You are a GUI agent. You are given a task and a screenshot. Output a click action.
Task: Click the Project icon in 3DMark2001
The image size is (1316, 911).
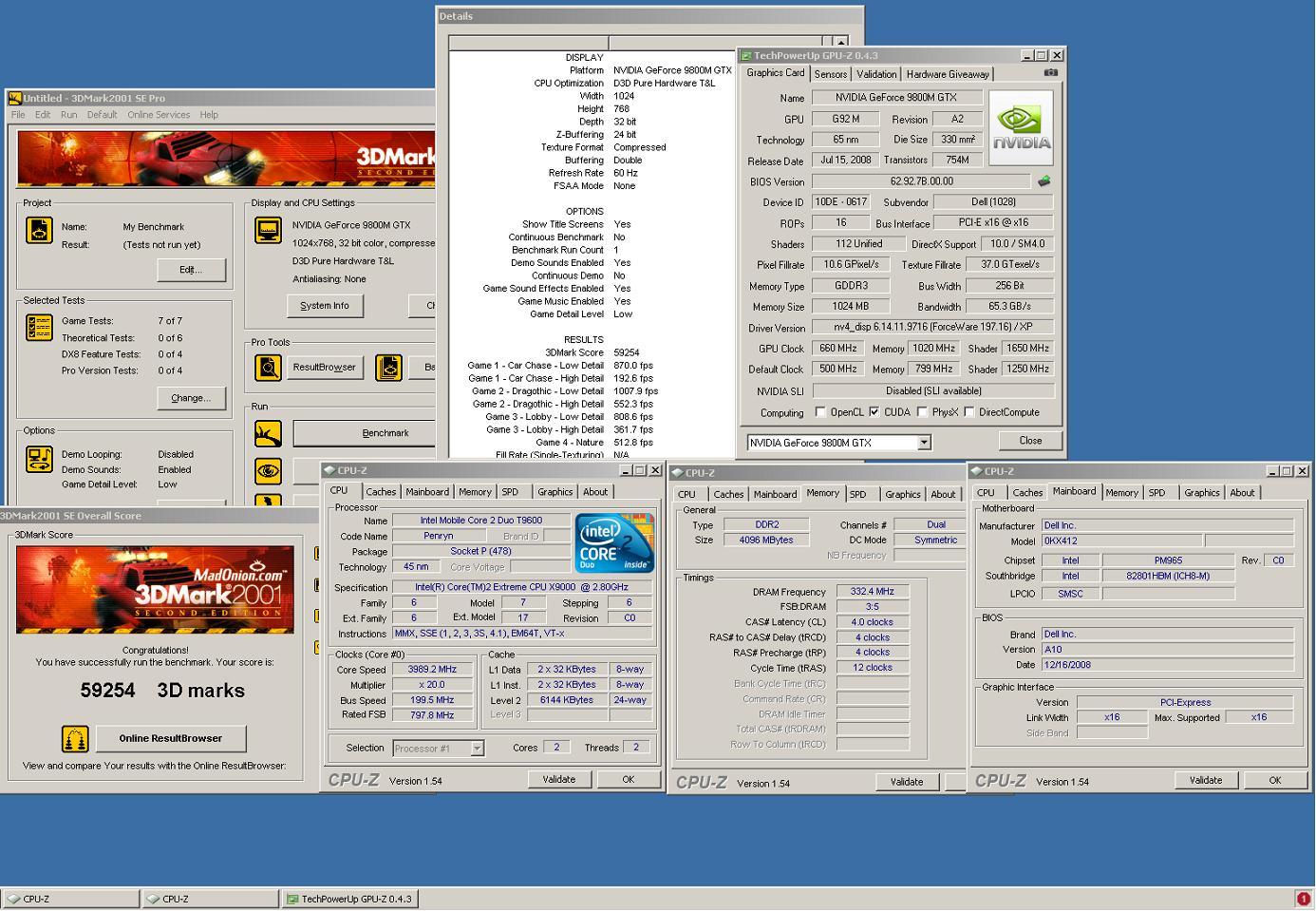click(39, 231)
